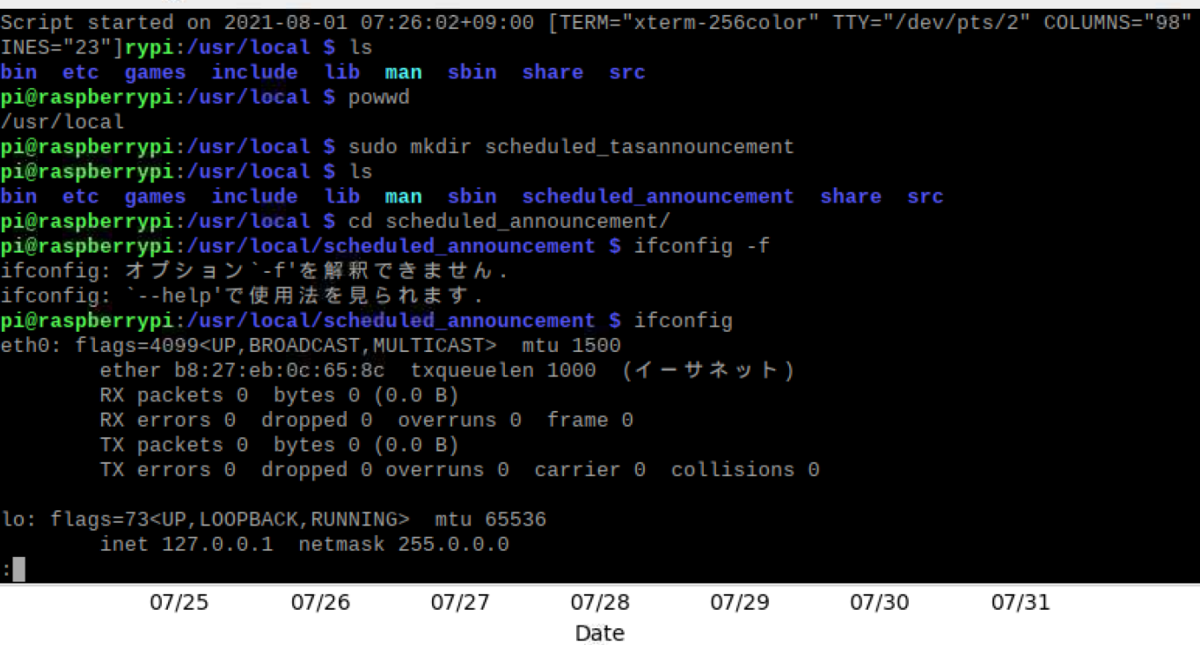The image size is (1200, 645).
Task: Click the eth0 'RX errors 0' line
Action: pos(366,420)
